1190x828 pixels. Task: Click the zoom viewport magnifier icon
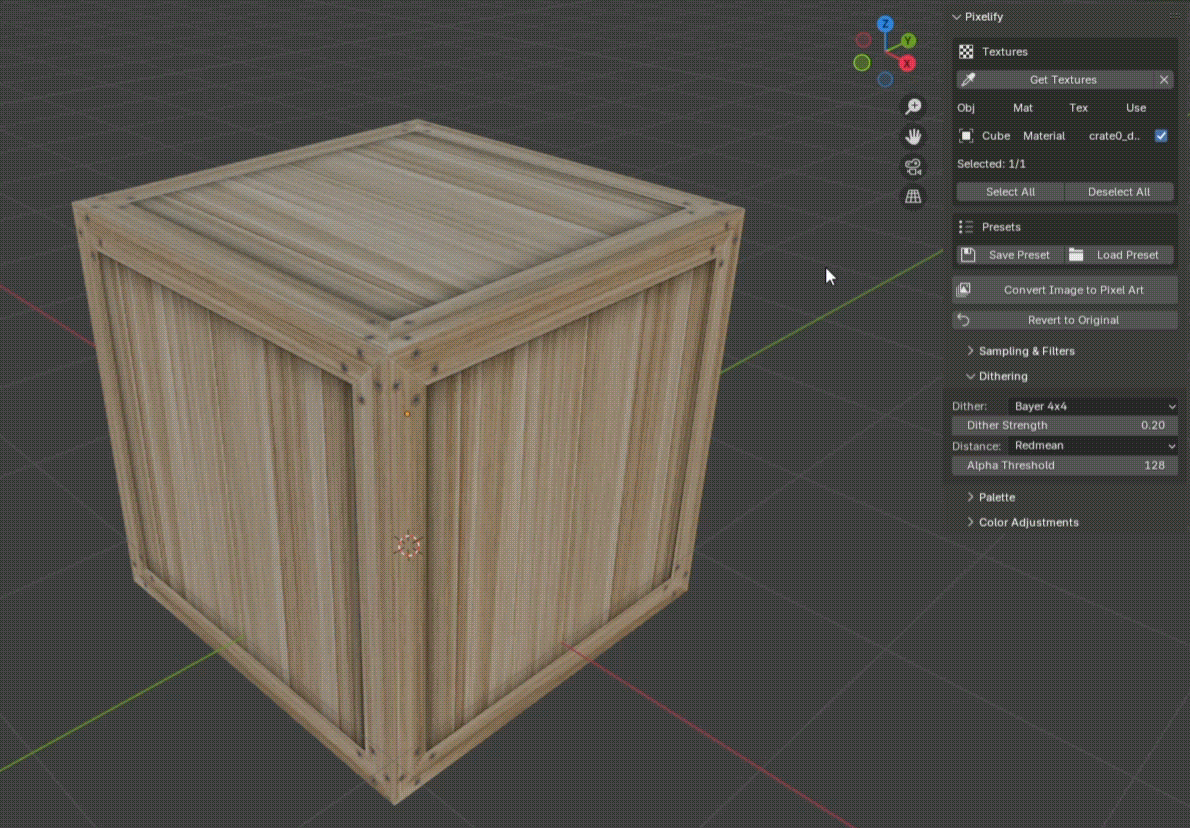click(x=913, y=106)
